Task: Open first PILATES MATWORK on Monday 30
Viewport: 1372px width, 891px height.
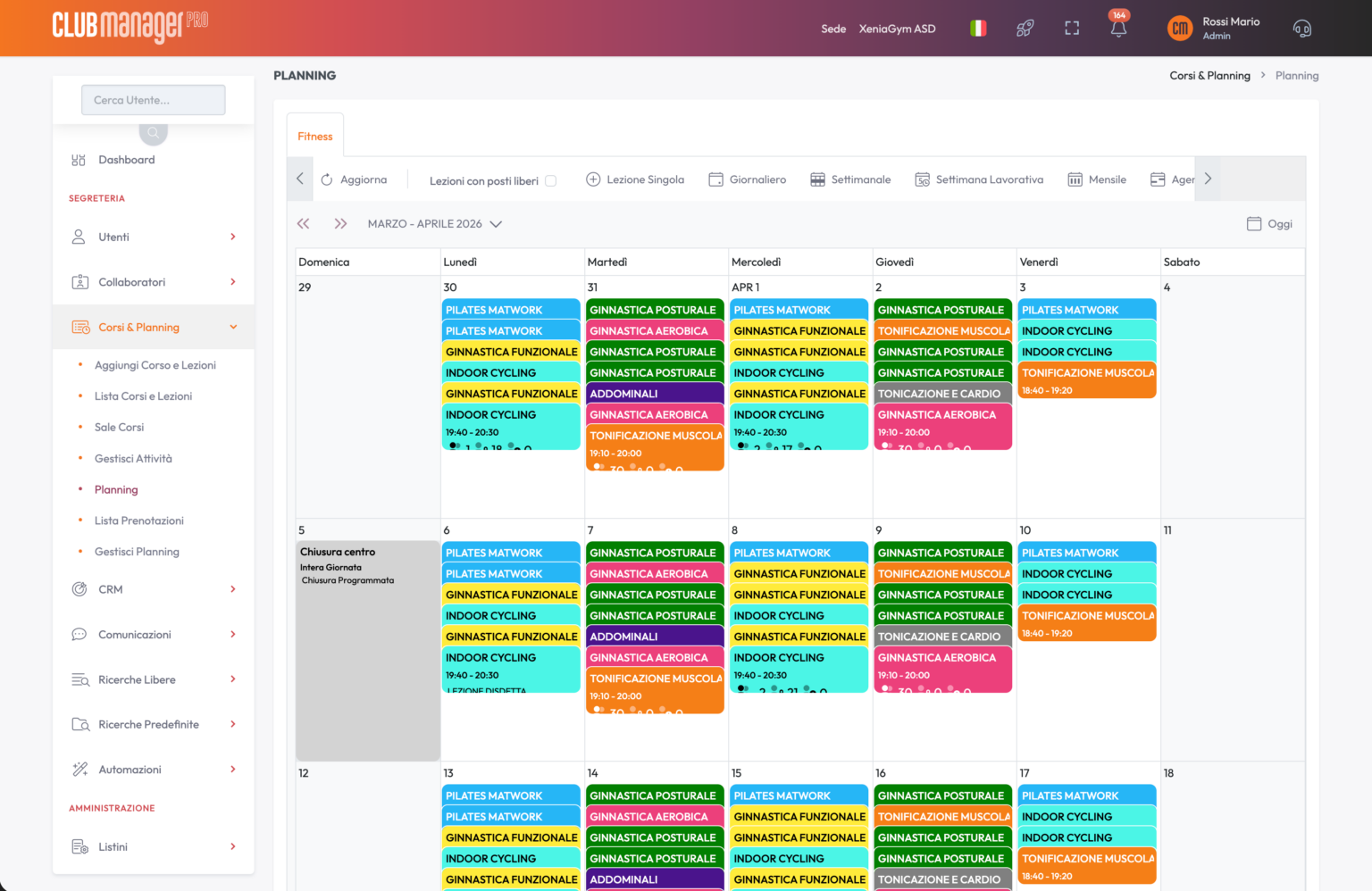Action: pos(511,310)
